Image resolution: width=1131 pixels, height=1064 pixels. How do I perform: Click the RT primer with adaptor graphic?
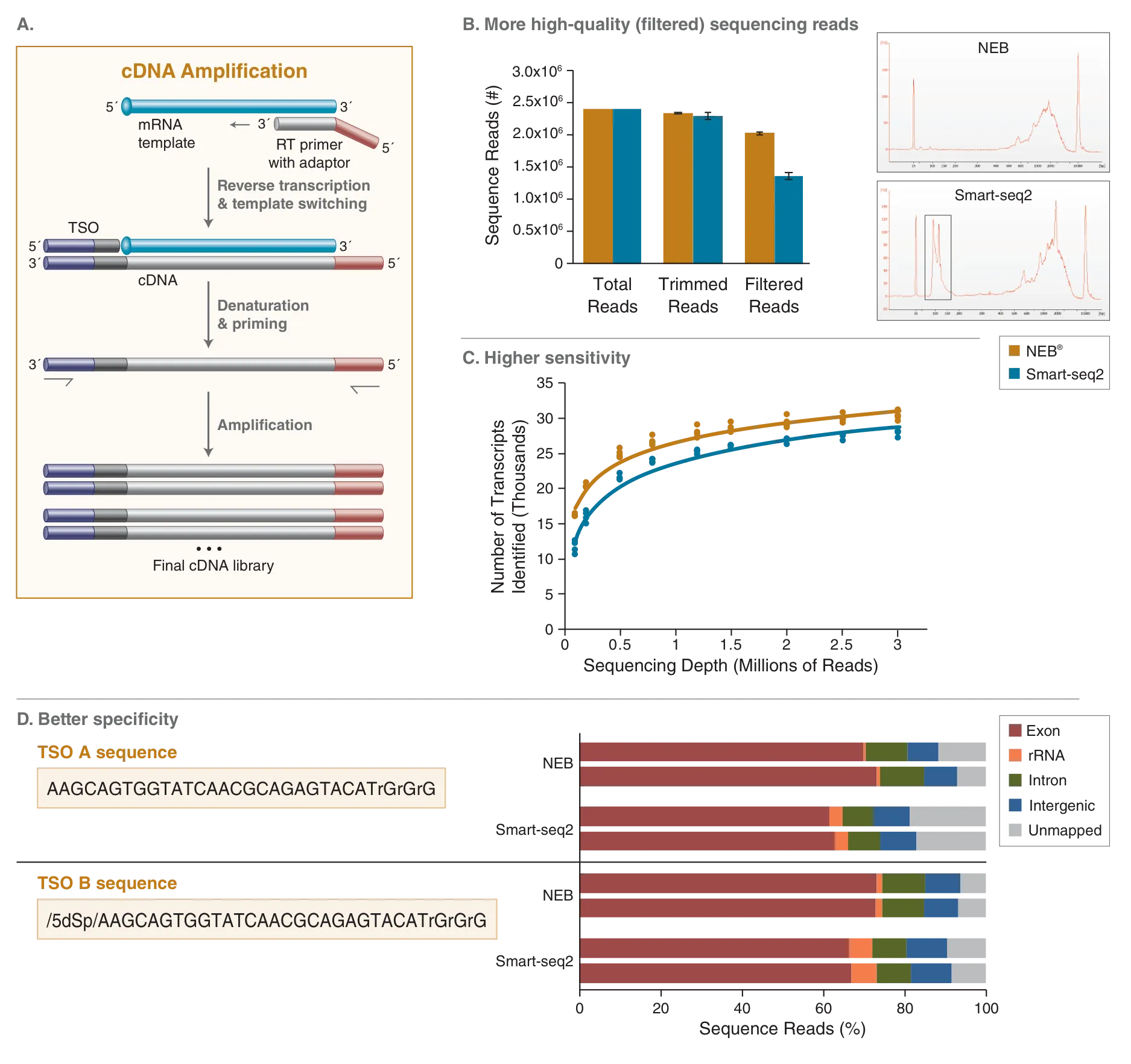click(x=326, y=128)
